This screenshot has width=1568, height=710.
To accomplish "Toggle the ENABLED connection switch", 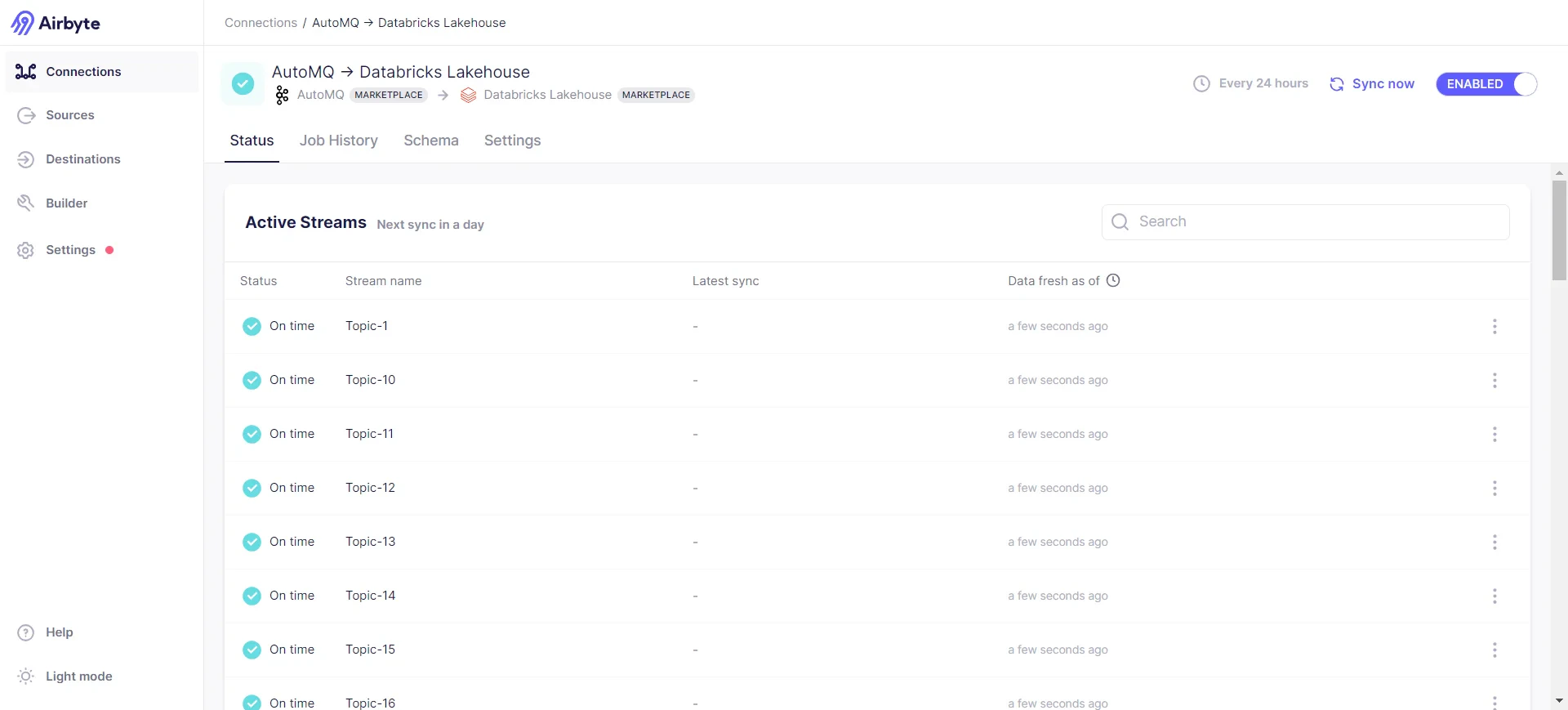I will pyautogui.click(x=1486, y=83).
